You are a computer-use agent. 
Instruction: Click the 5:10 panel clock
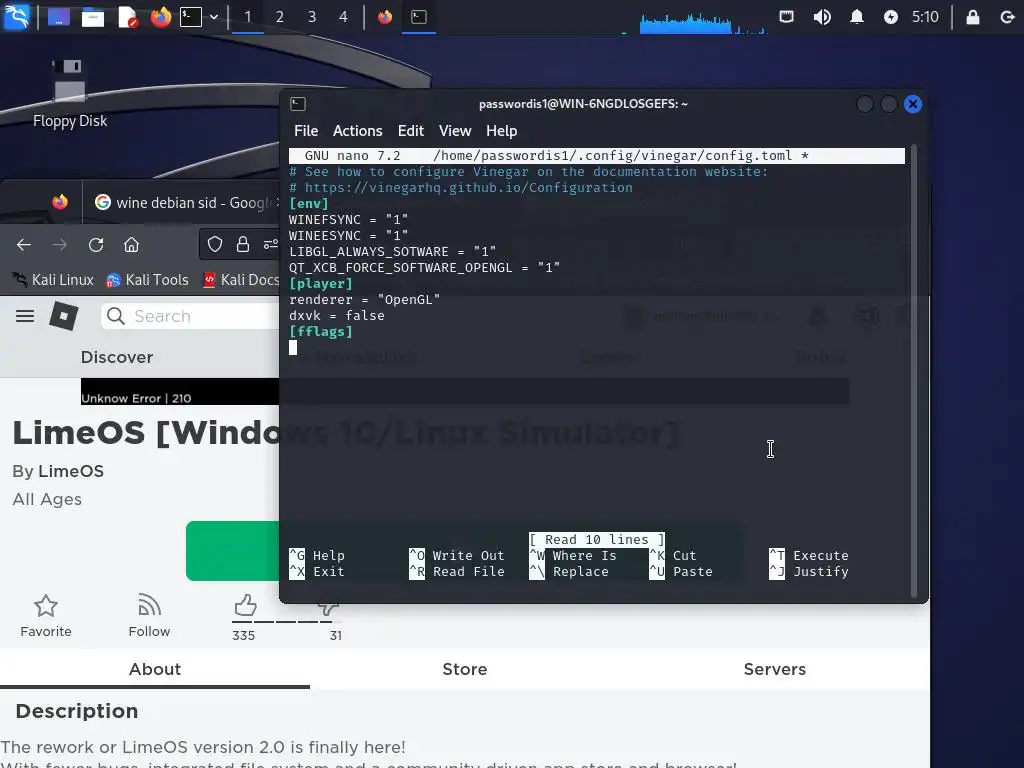pos(925,16)
